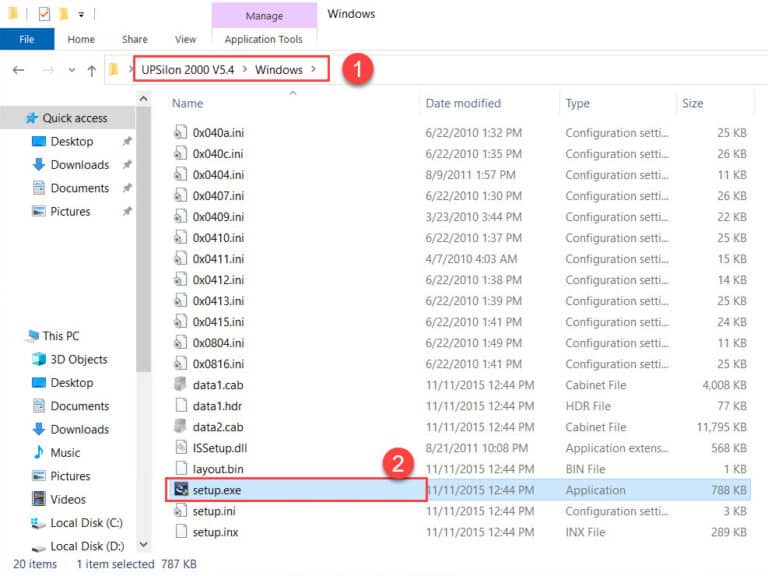Expand the chevron after Windows breadcrumb
Viewport: 768px width, 576px height.
(x=313, y=69)
